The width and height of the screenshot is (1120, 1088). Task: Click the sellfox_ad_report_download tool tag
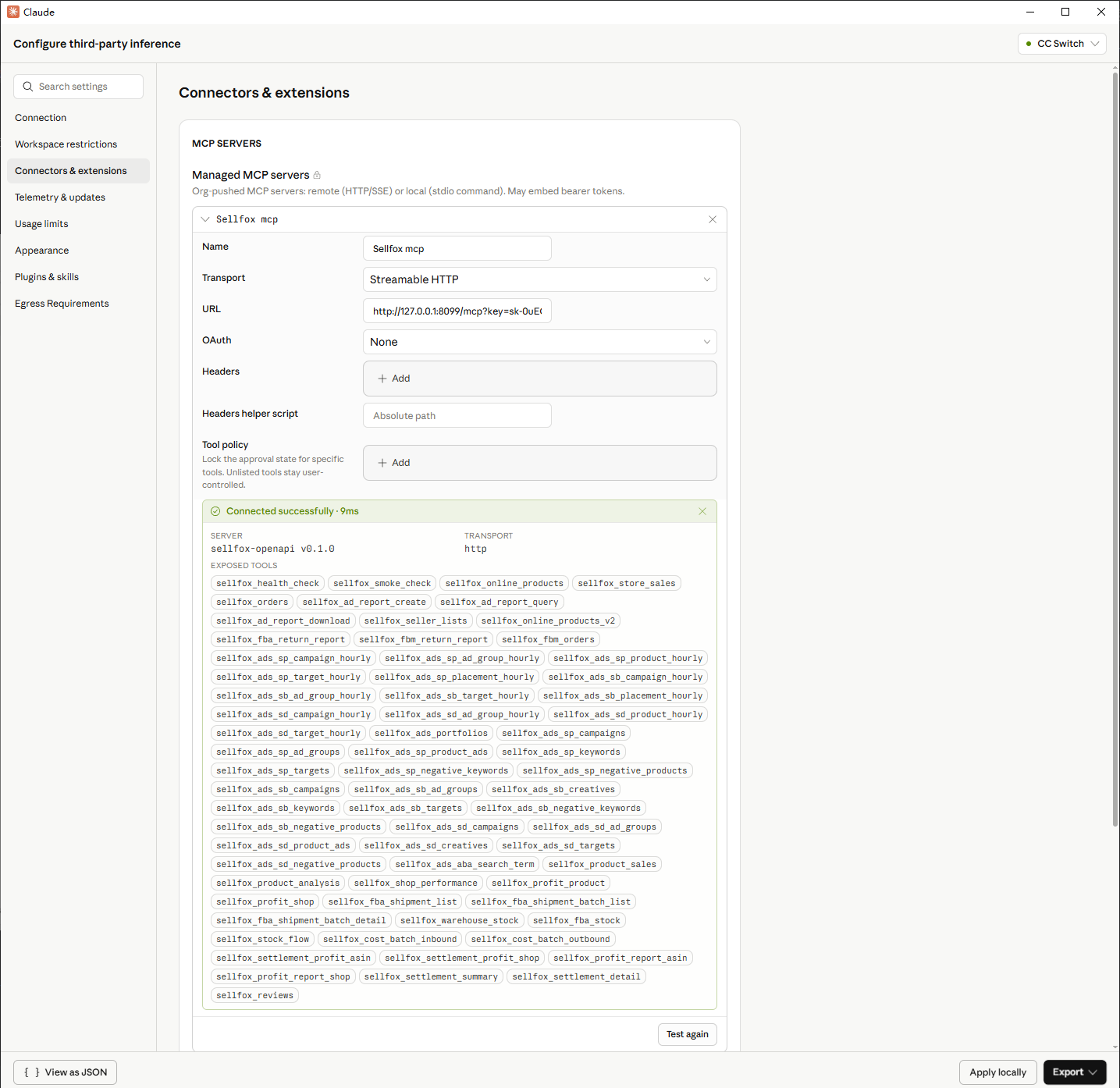tap(283, 620)
